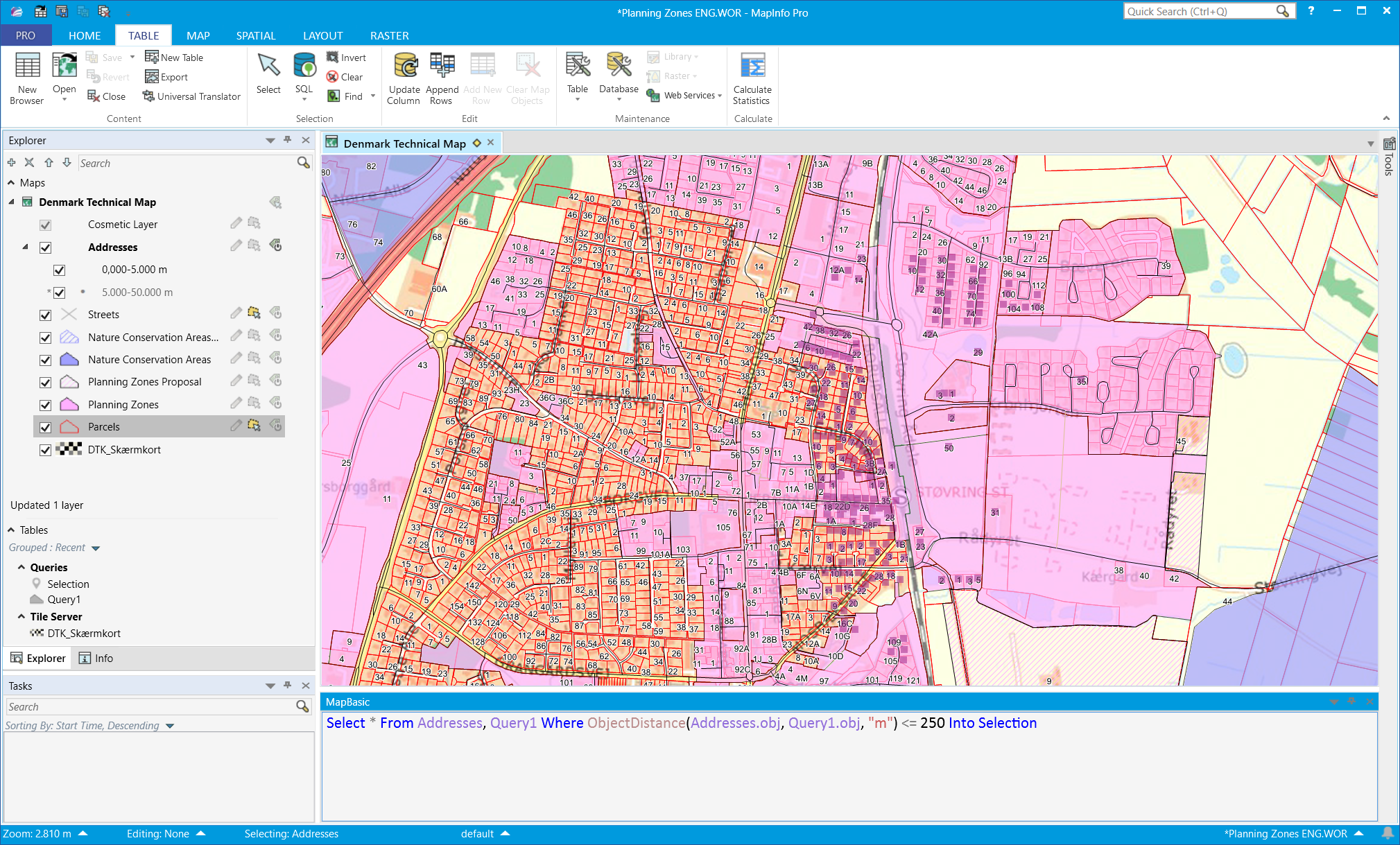Screen dimensions: 1400x845
Task: Collapse the Addresses layer group
Action: [x=26, y=247]
